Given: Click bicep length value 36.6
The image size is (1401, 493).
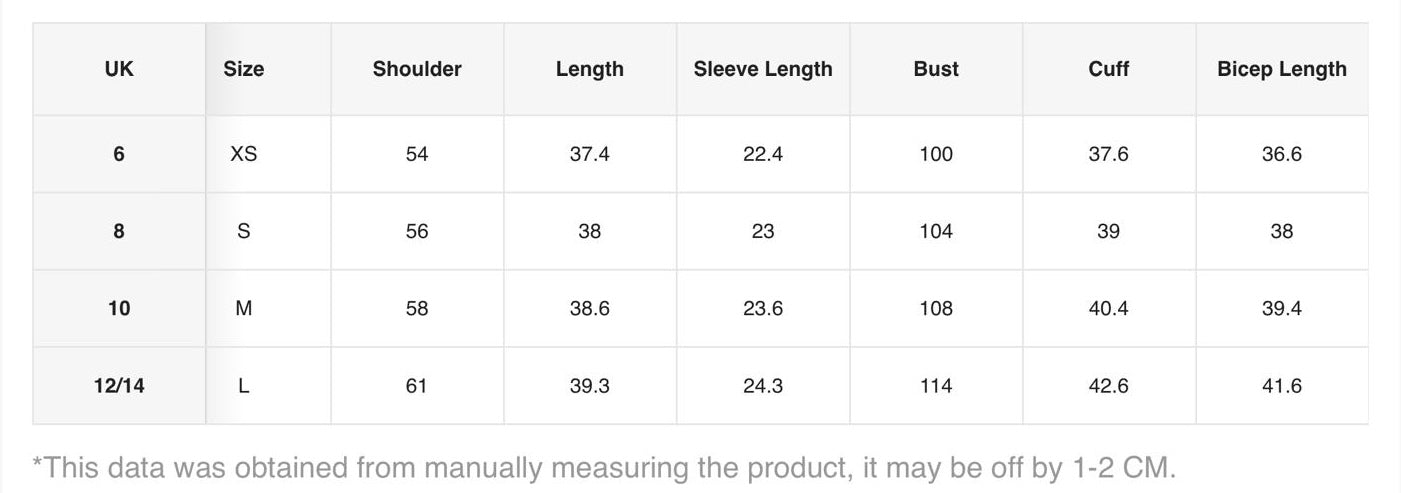Looking at the screenshot, I should coord(1282,154).
